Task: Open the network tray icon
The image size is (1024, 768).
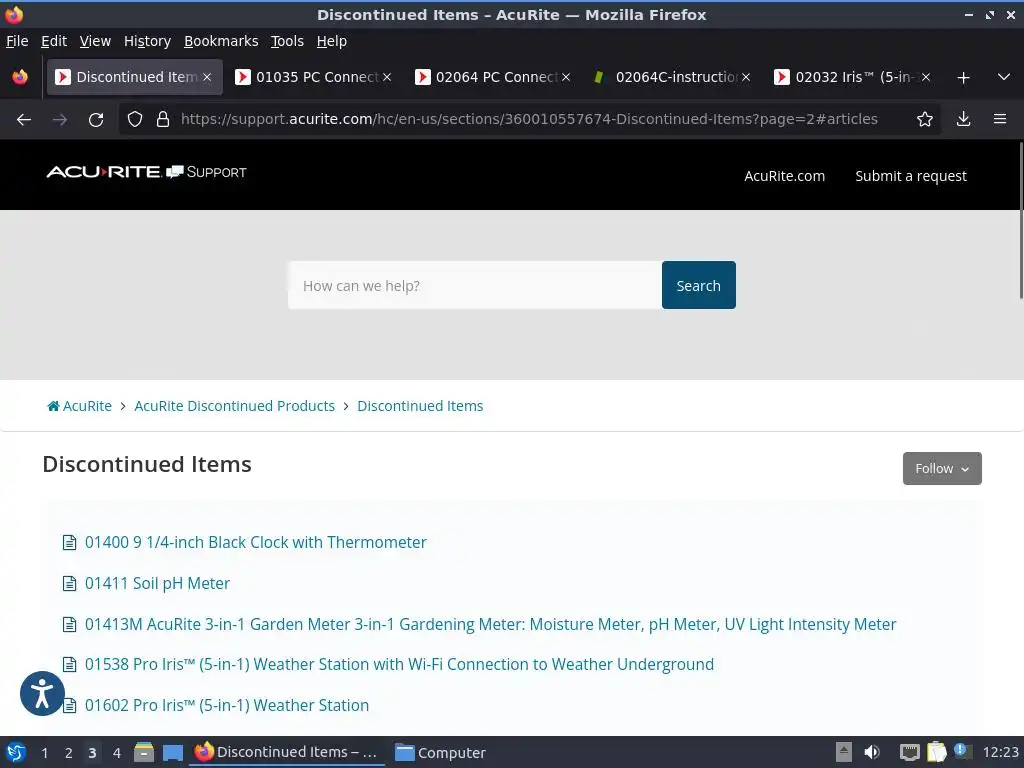Action: (x=909, y=752)
